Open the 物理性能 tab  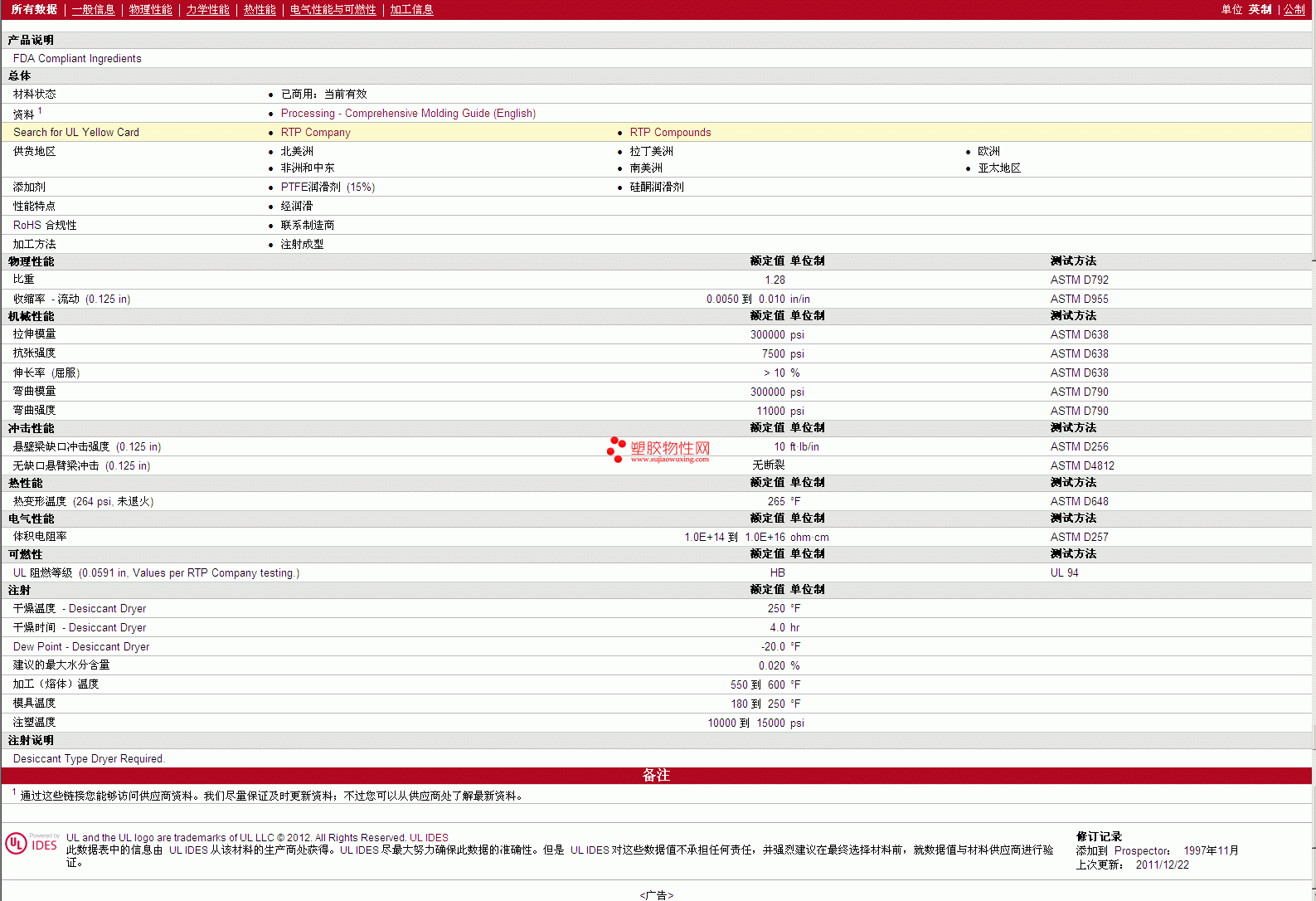(x=150, y=10)
